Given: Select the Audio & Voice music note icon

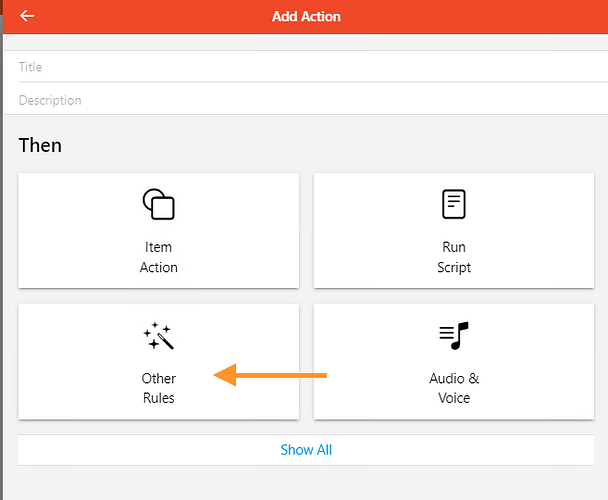Looking at the screenshot, I should (x=454, y=336).
